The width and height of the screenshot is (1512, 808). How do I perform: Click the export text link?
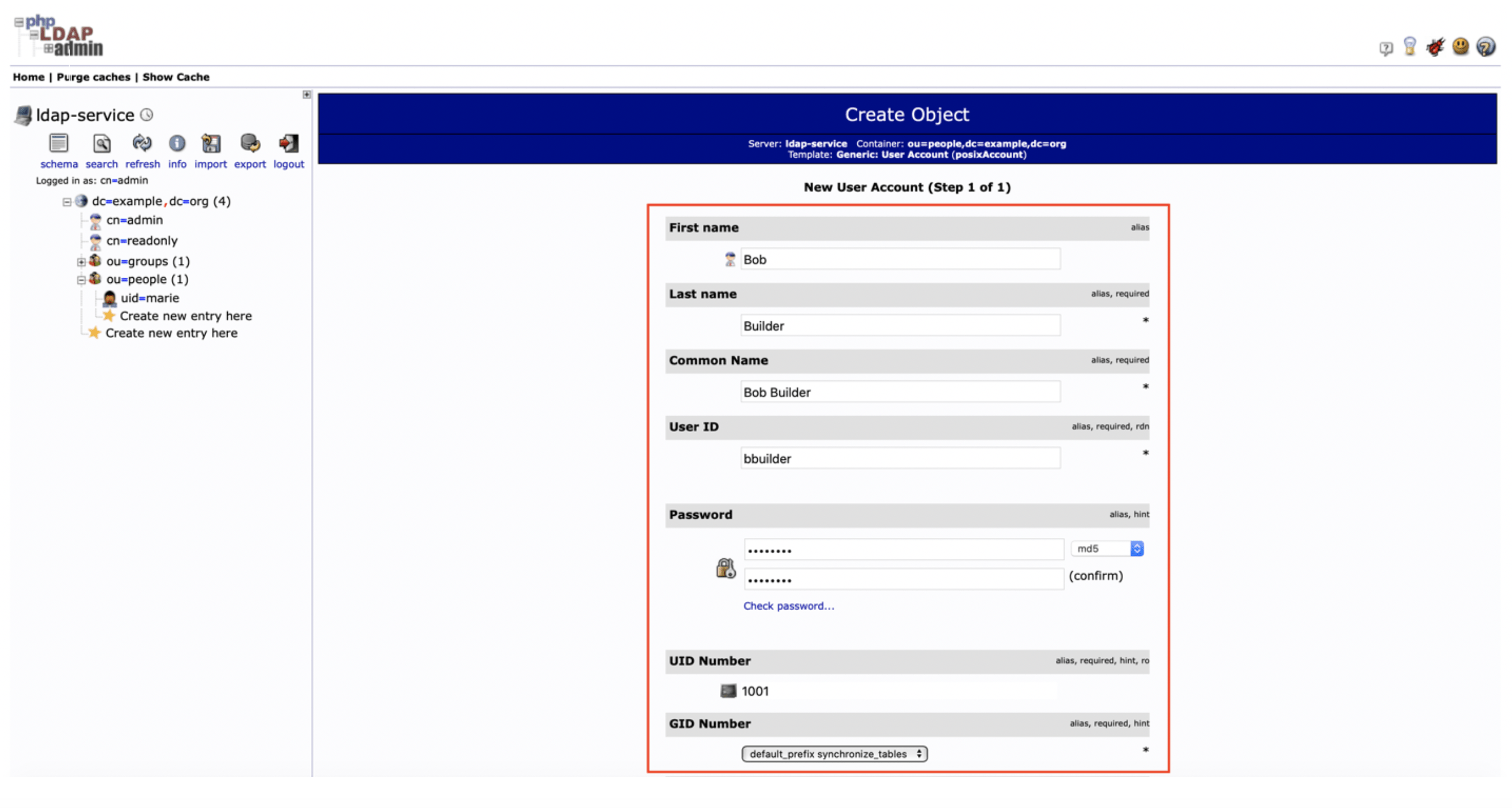pyautogui.click(x=250, y=164)
